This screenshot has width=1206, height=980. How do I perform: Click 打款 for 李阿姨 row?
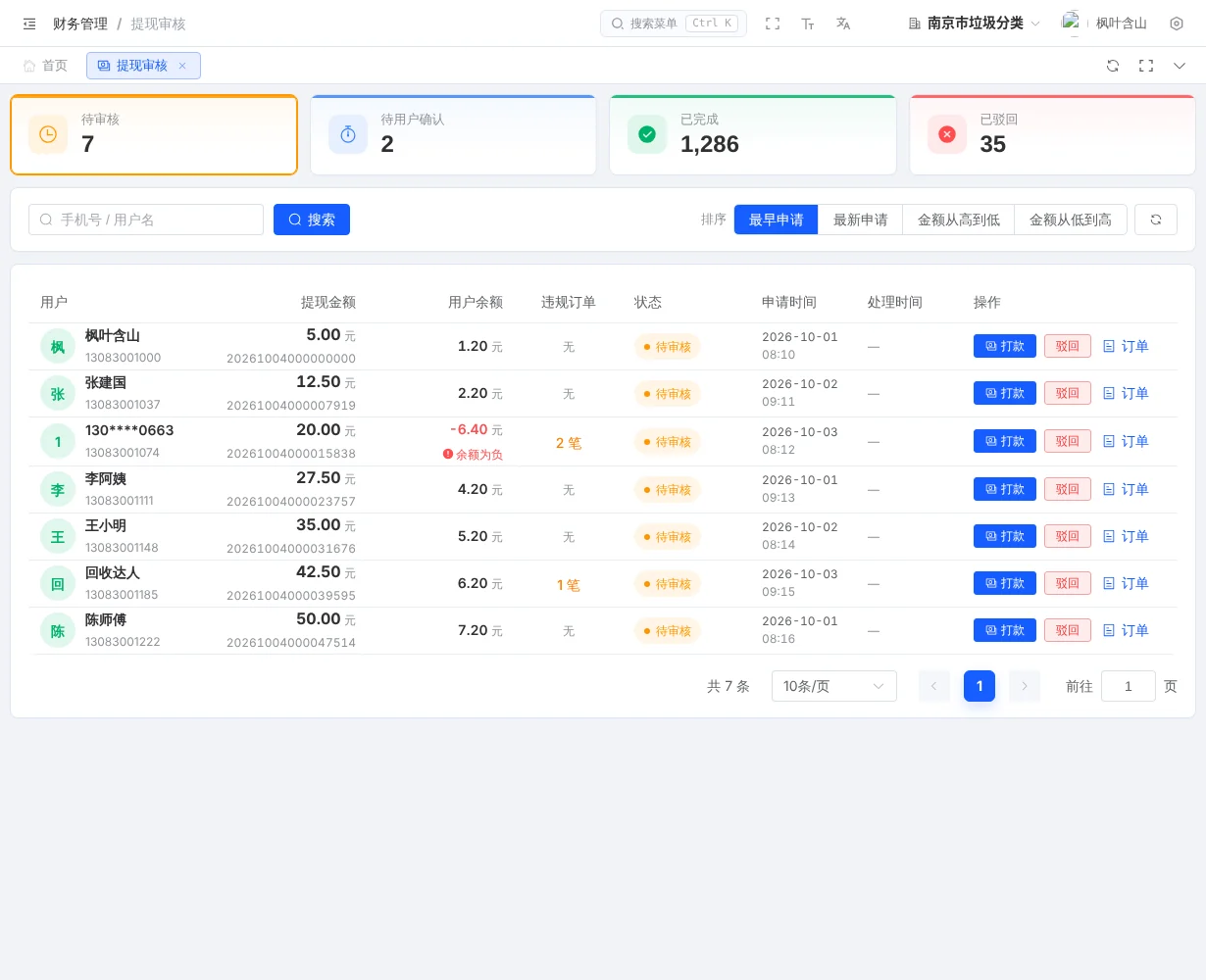tap(1005, 489)
